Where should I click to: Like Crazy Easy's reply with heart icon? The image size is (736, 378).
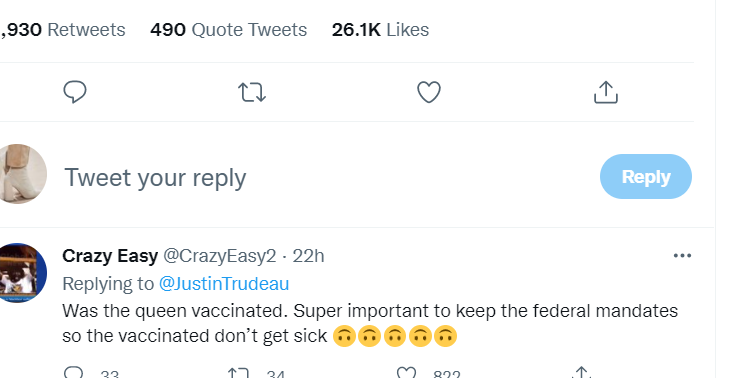point(406,373)
